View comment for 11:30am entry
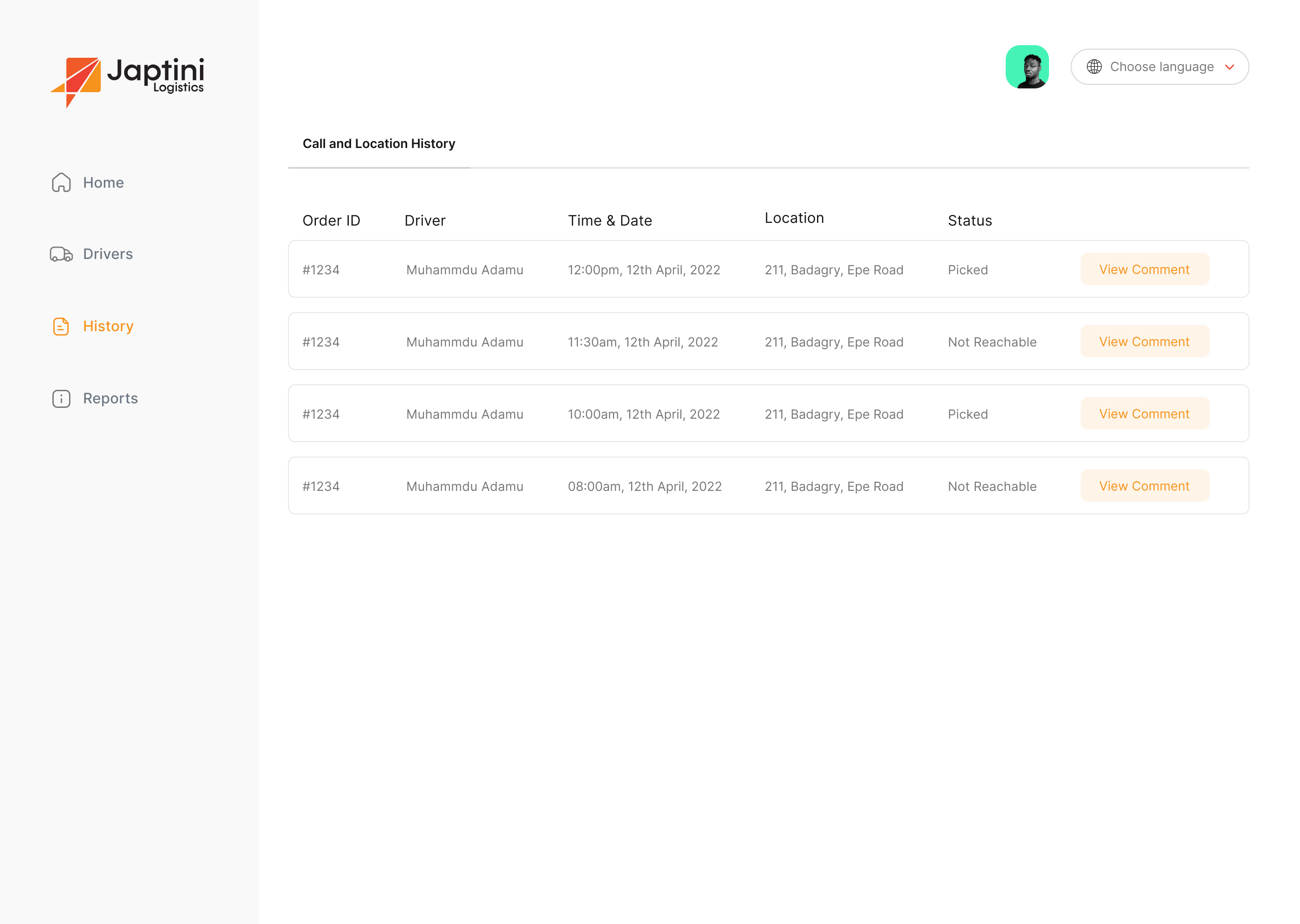Screen dimensions: 1300x924 click(x=1145, y=342)
